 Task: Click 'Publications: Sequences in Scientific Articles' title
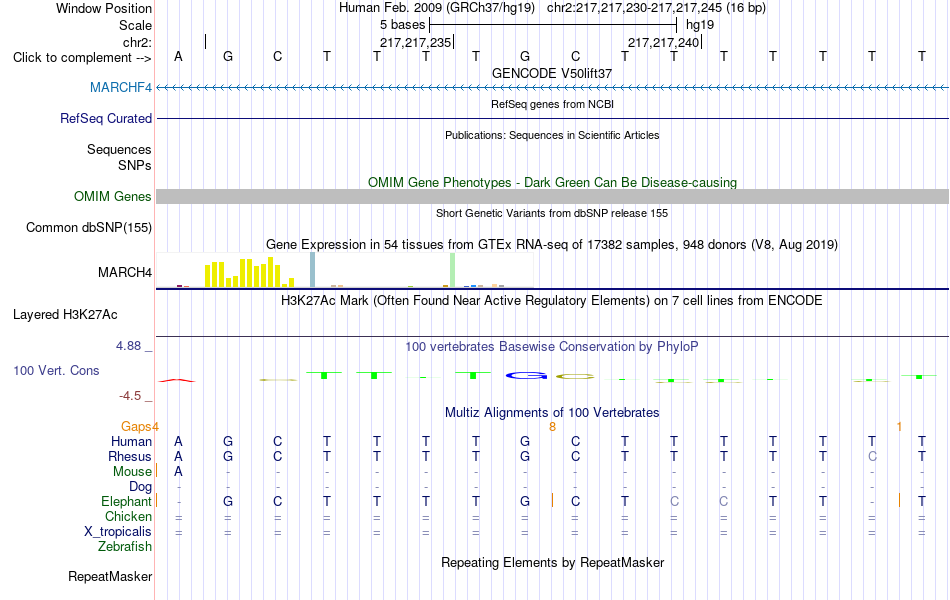pyautogui.click(x=552, y=135)
